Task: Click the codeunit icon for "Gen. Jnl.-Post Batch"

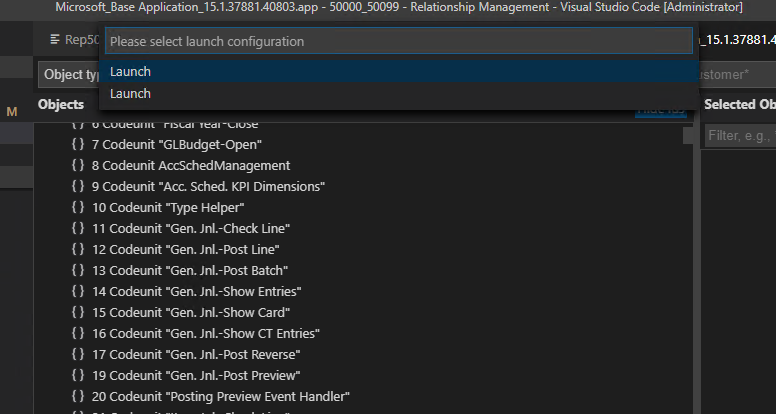Action: pos(78,271)
